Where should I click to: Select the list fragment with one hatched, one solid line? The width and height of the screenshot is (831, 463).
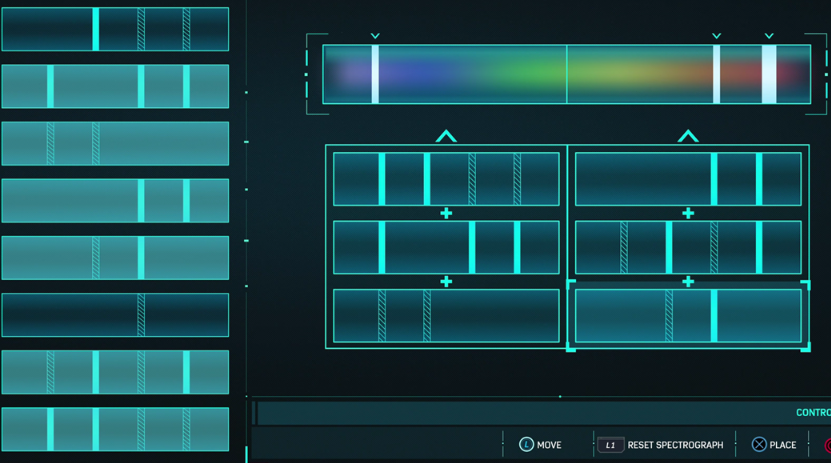point(115,258)
